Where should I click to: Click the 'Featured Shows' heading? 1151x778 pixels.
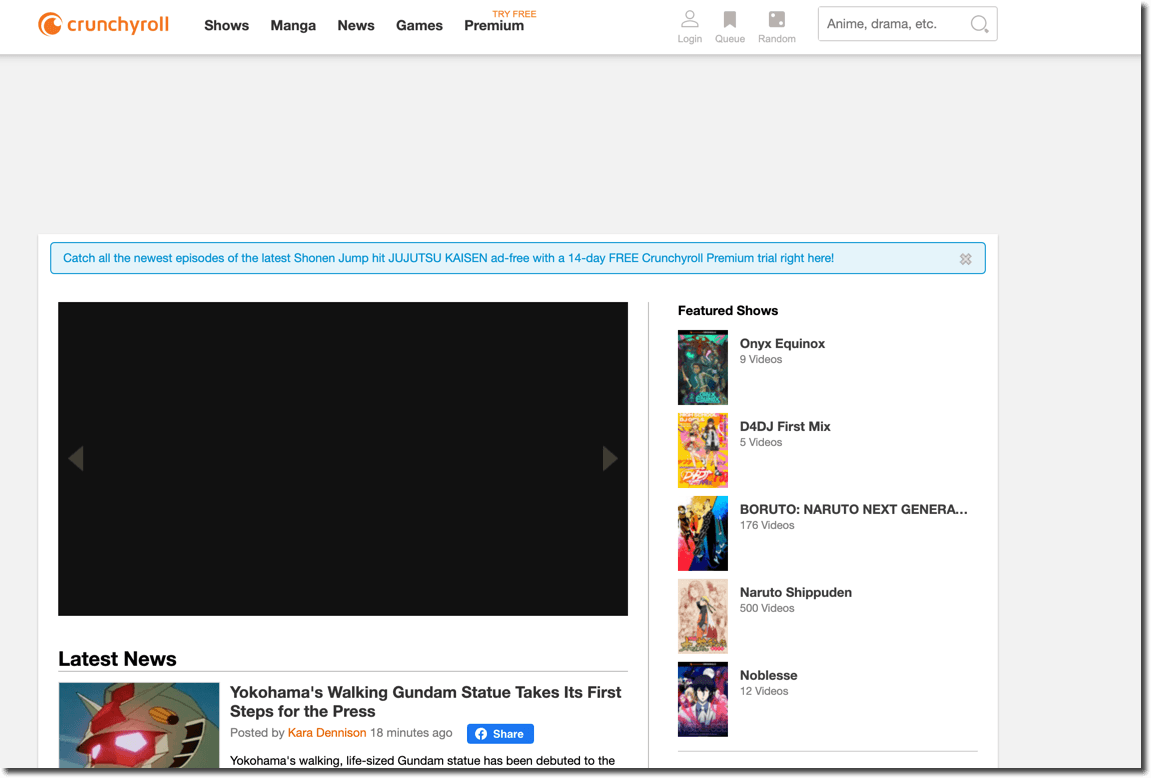727,310
